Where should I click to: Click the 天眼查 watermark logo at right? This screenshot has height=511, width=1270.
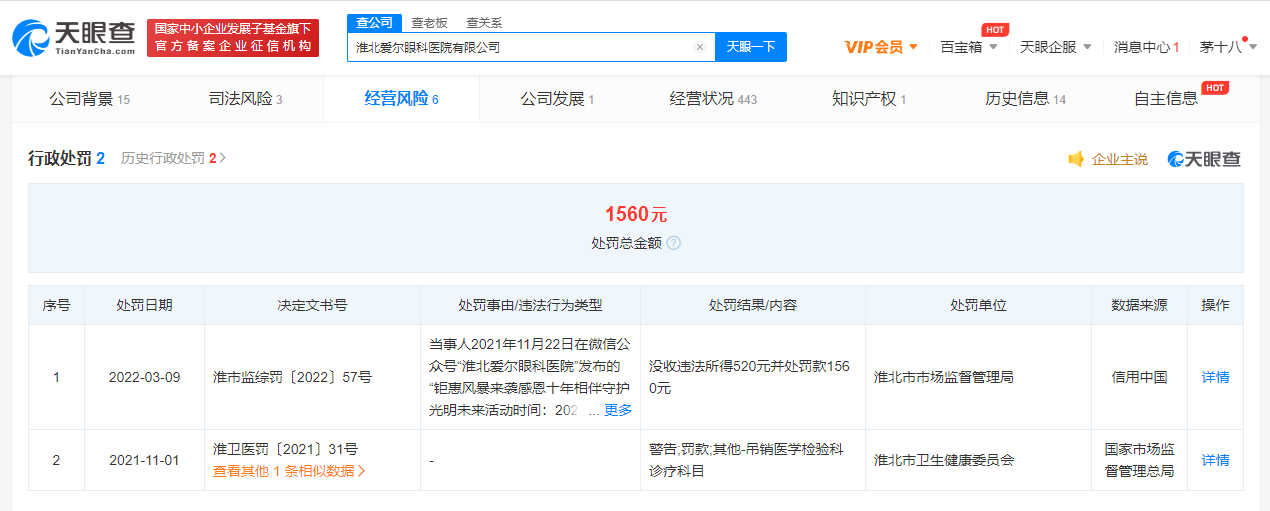coord(1204,159)
